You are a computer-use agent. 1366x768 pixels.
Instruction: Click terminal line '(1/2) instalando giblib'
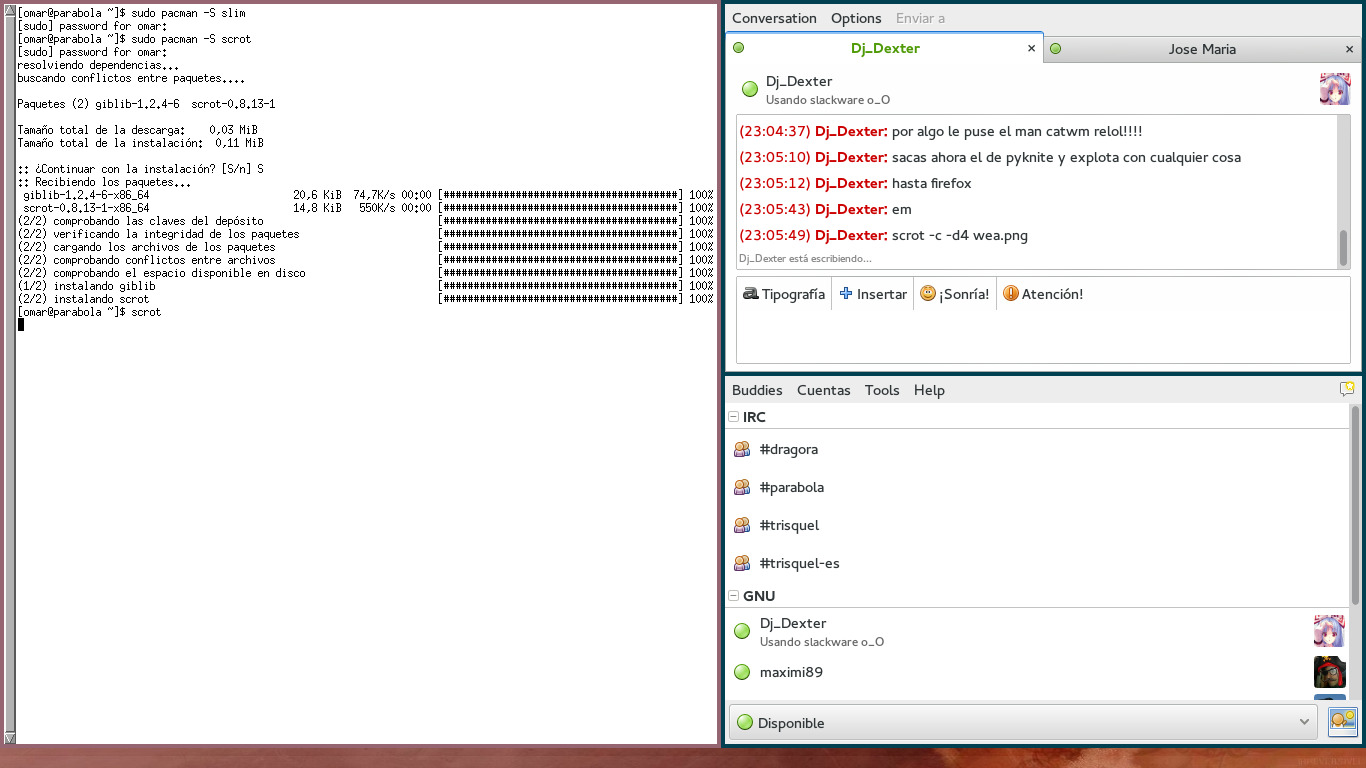(86, 286)
